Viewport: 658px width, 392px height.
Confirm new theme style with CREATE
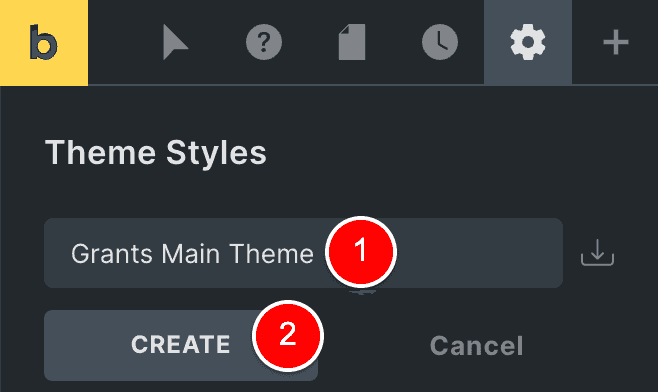[181, 345]
